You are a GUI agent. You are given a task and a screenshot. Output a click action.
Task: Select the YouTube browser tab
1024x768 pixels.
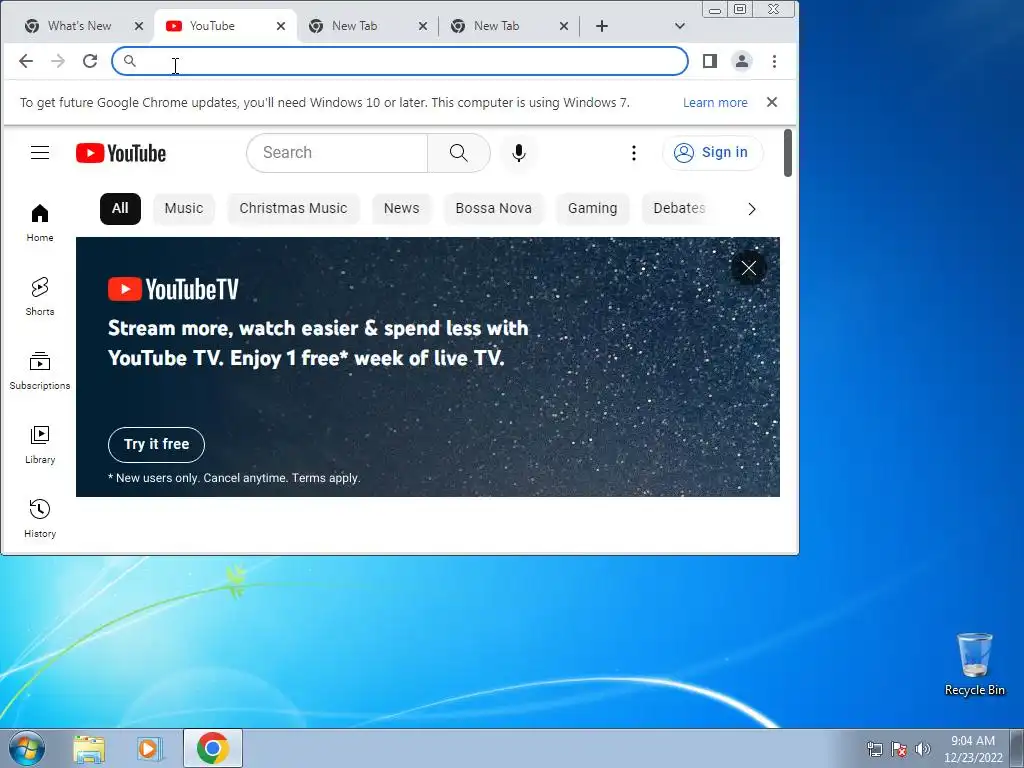coord(225,26)
